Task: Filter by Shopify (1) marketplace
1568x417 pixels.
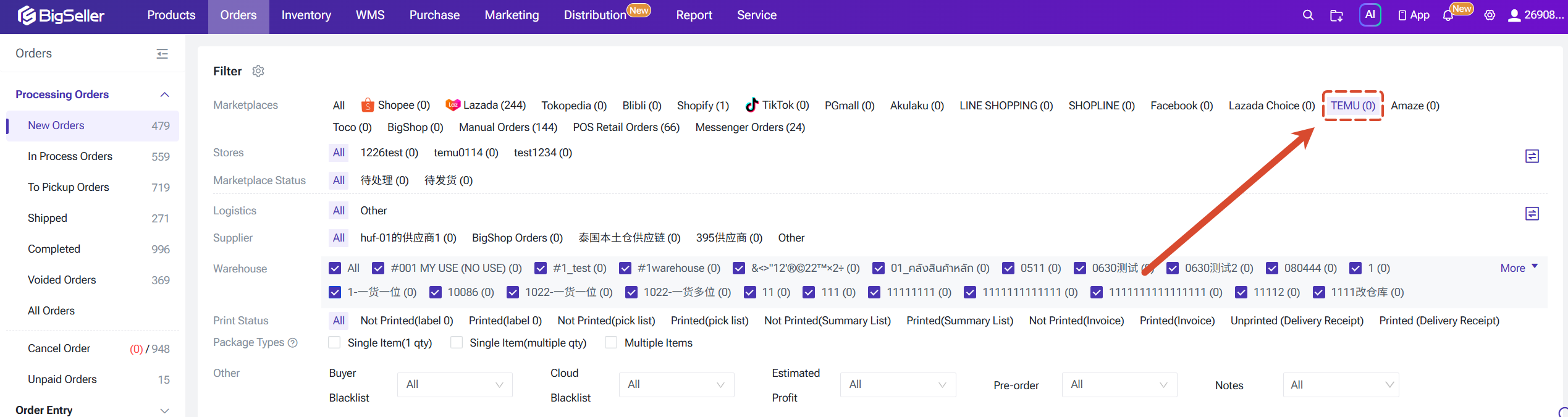Action: click(703, 106)
